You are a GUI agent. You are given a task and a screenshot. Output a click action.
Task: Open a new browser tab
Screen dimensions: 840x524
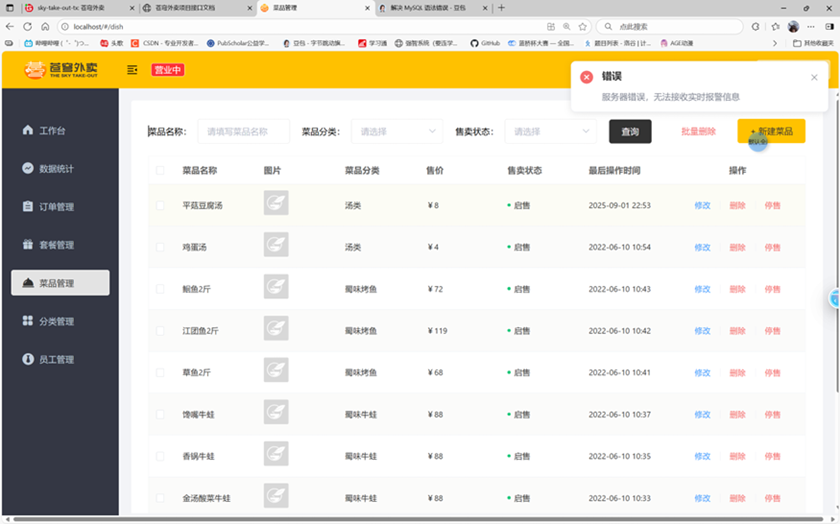[x=501, y=8]
